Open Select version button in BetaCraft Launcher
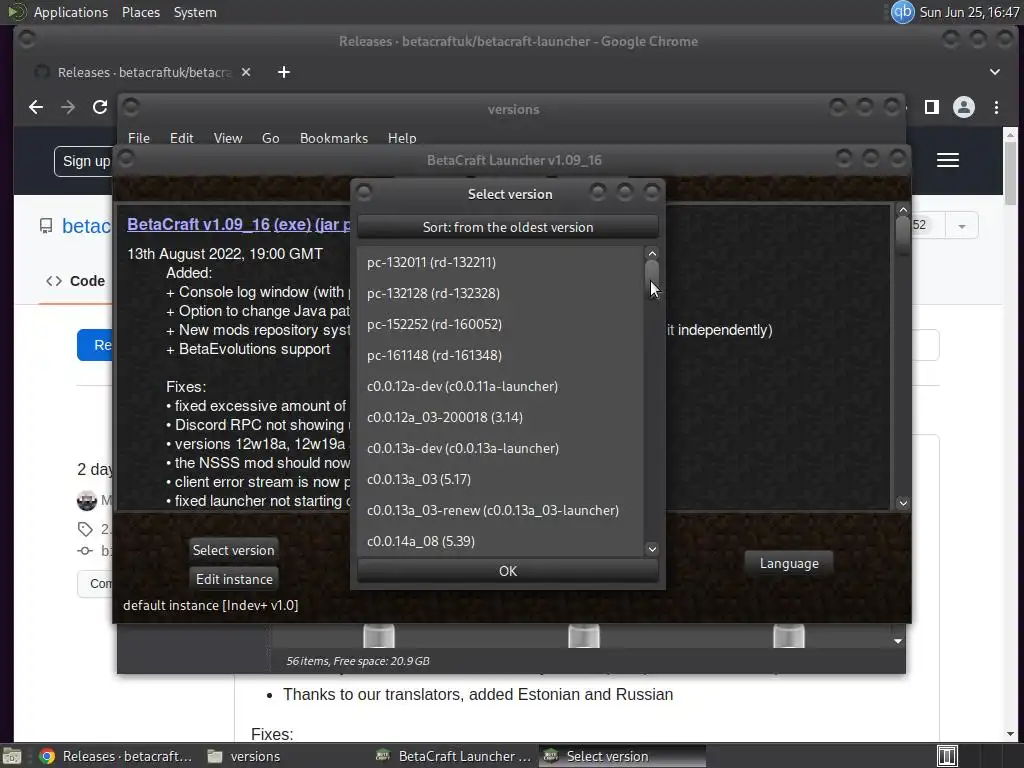 [x=233, y=550]
